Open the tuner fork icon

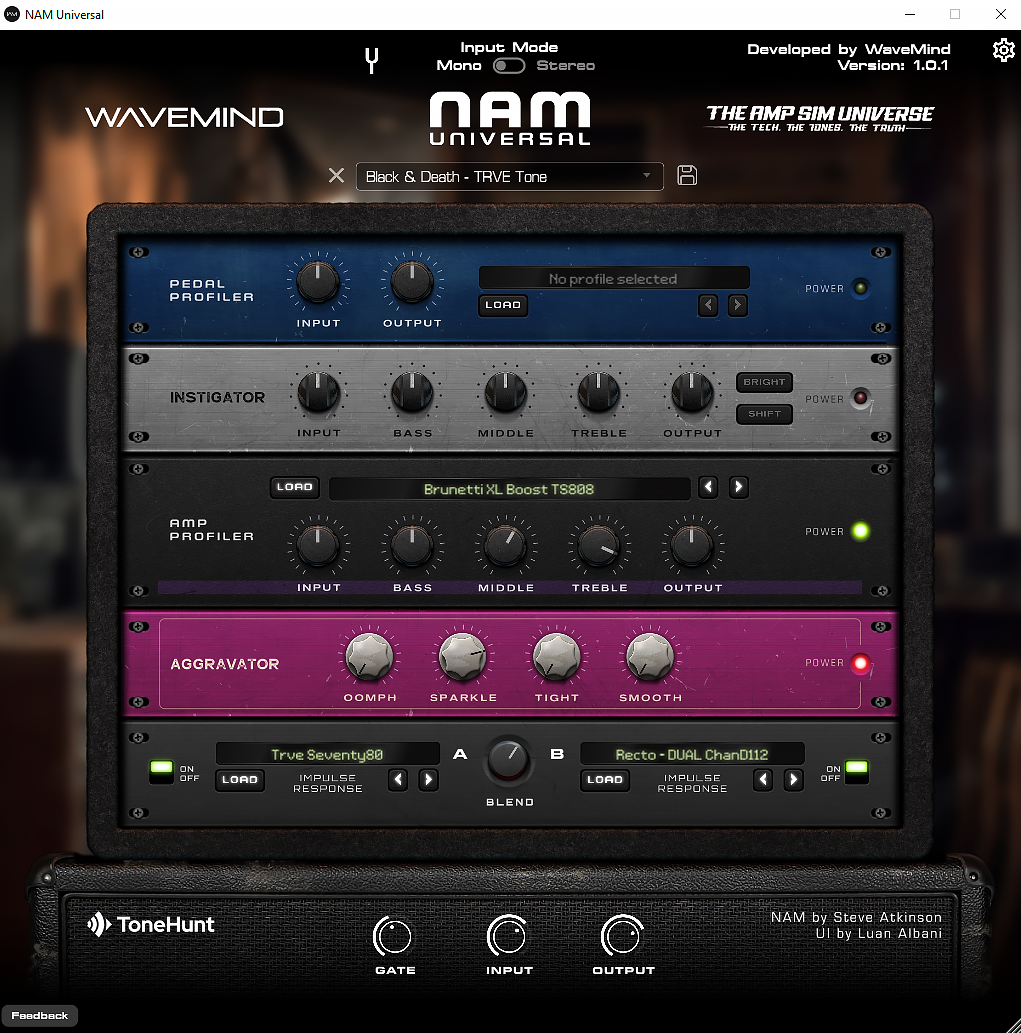pos(372,61)
